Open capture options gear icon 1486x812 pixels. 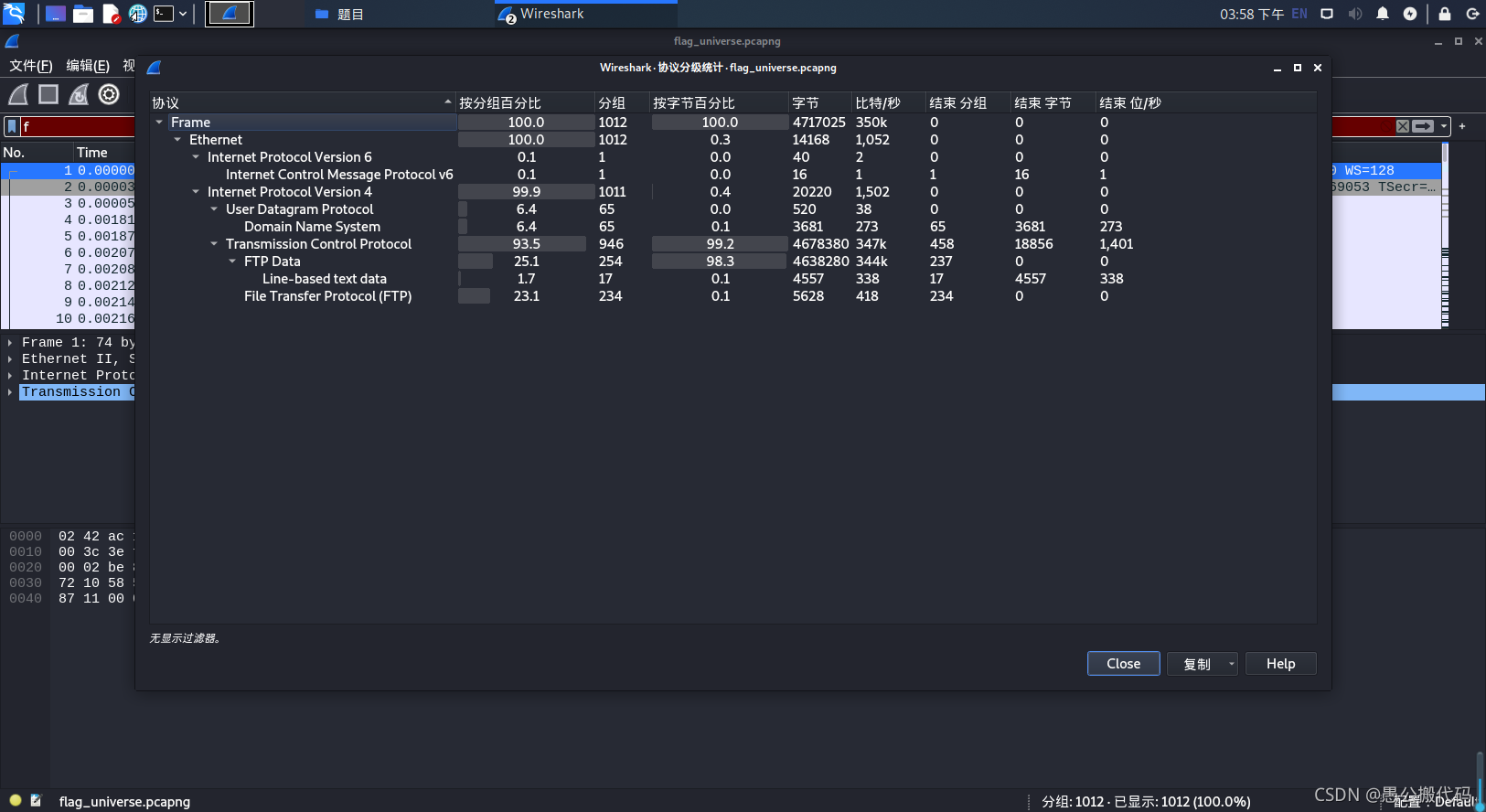click(x=109, y=94)
